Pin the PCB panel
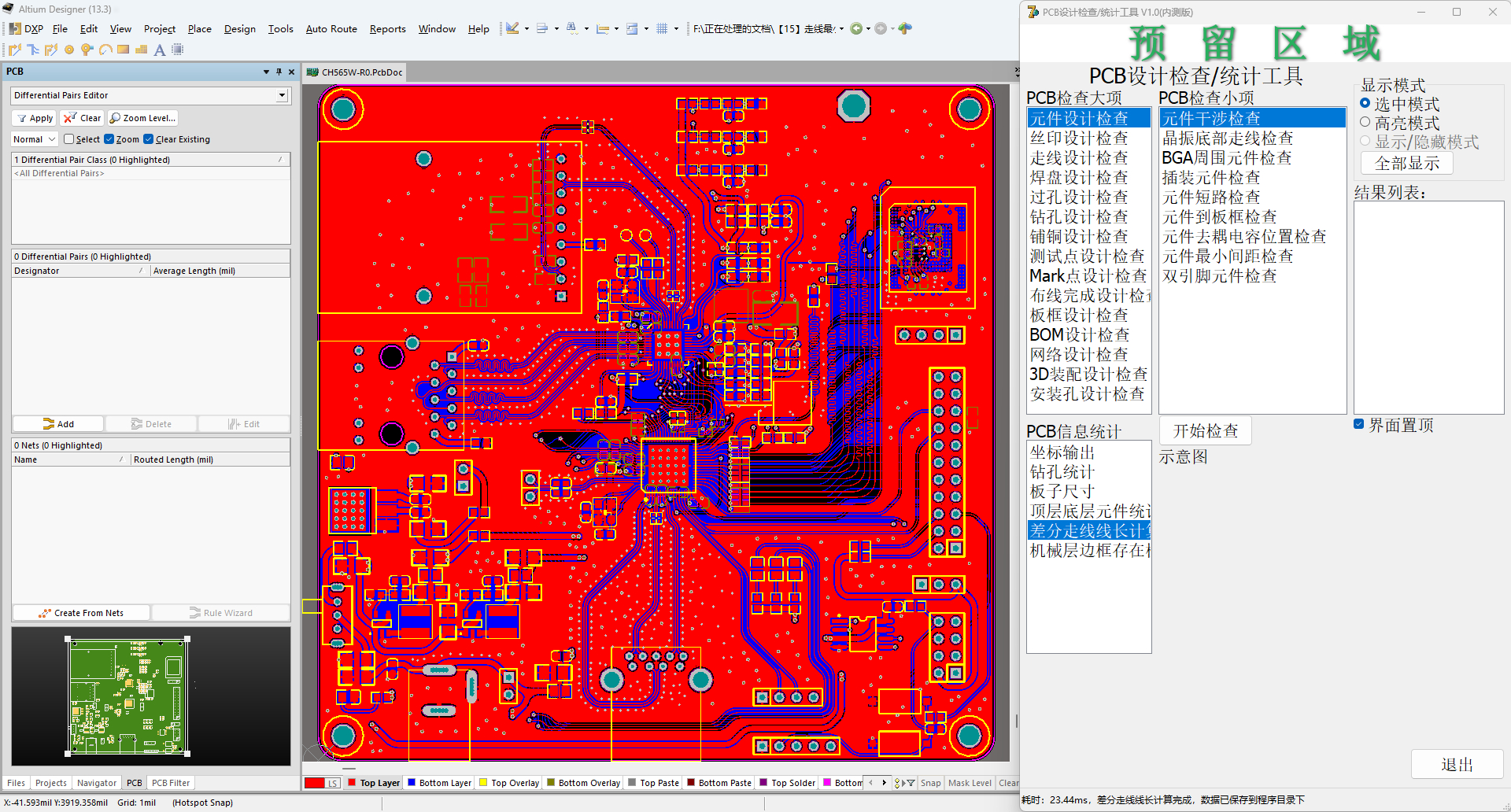Viewport: 1511px width, 812px height. tap(279, 72)
